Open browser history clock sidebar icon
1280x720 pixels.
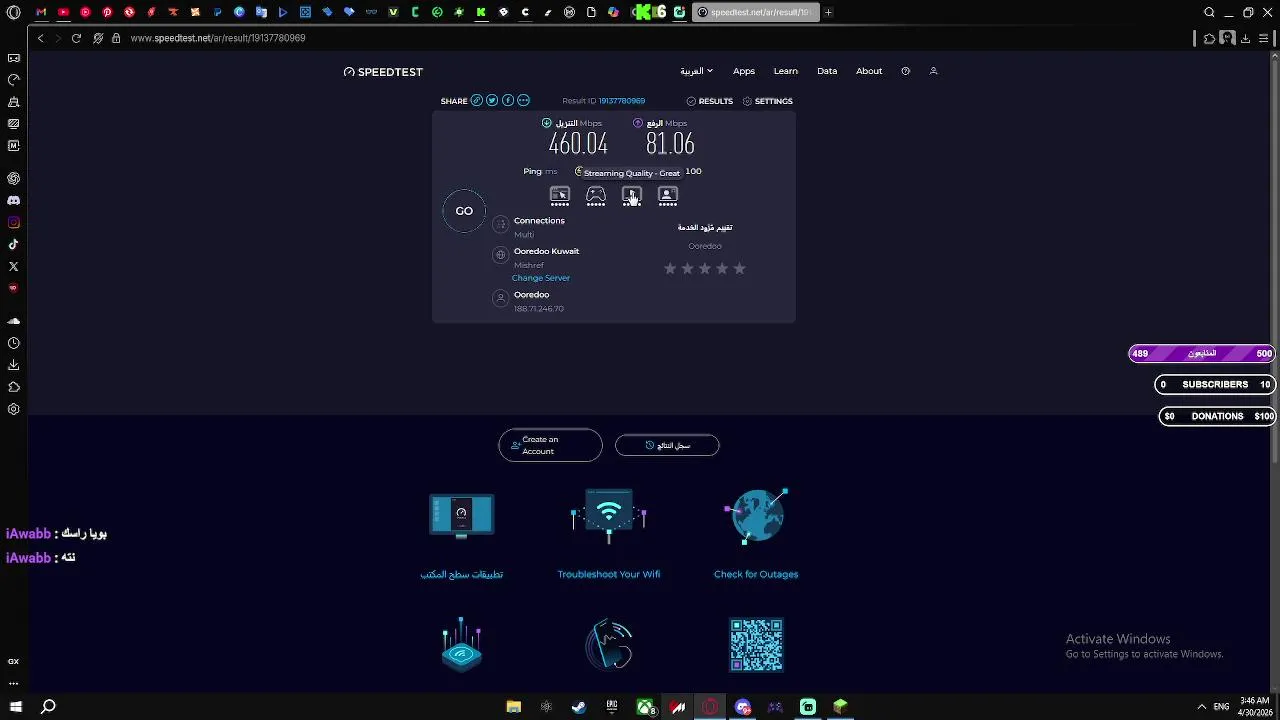click(14, 343)
